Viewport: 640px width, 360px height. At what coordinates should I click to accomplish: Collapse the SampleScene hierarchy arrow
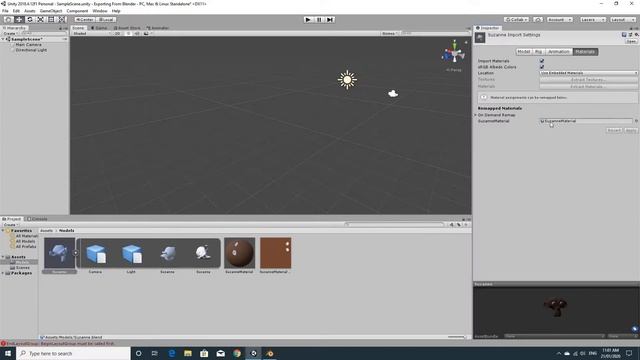click(x=3, y=39)
